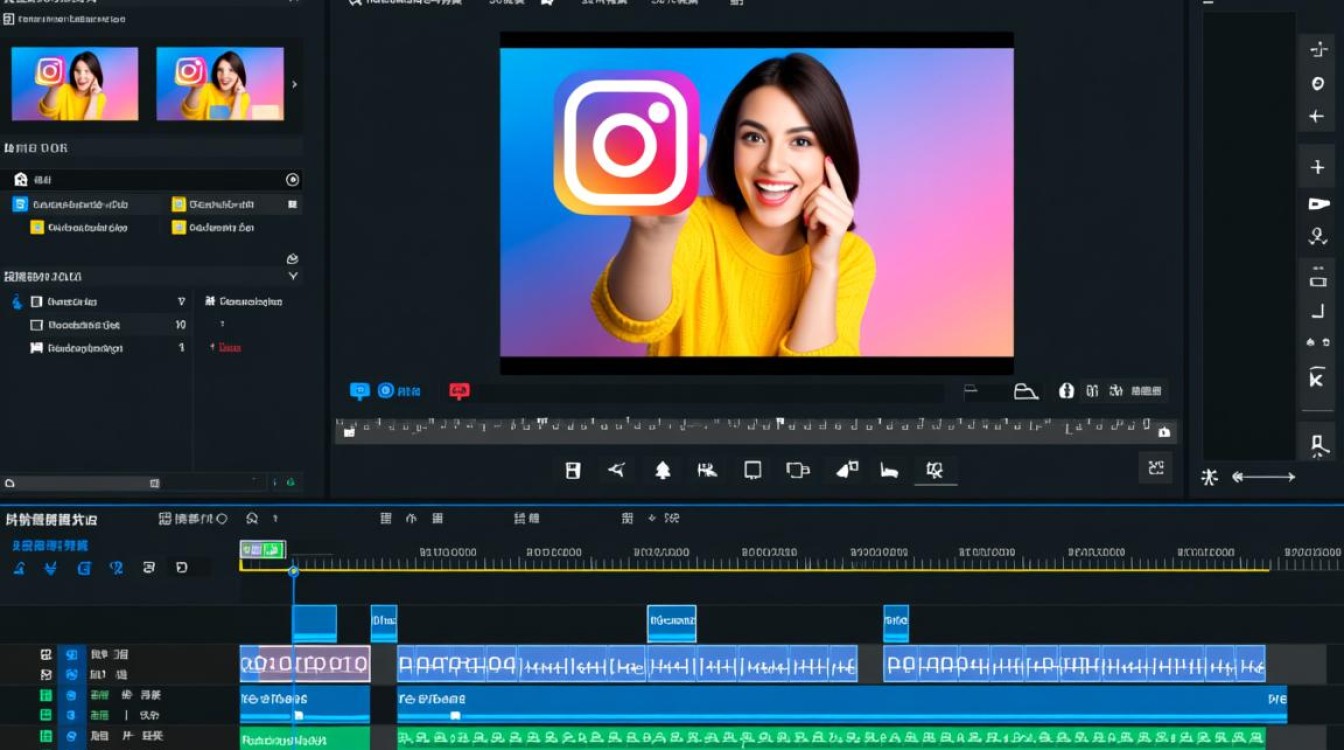Click the share arrow icon beside the save disk
Image resolution: width=1344 pixels, height=750 pixels.
pyautogui.click(x=617, y=469)
